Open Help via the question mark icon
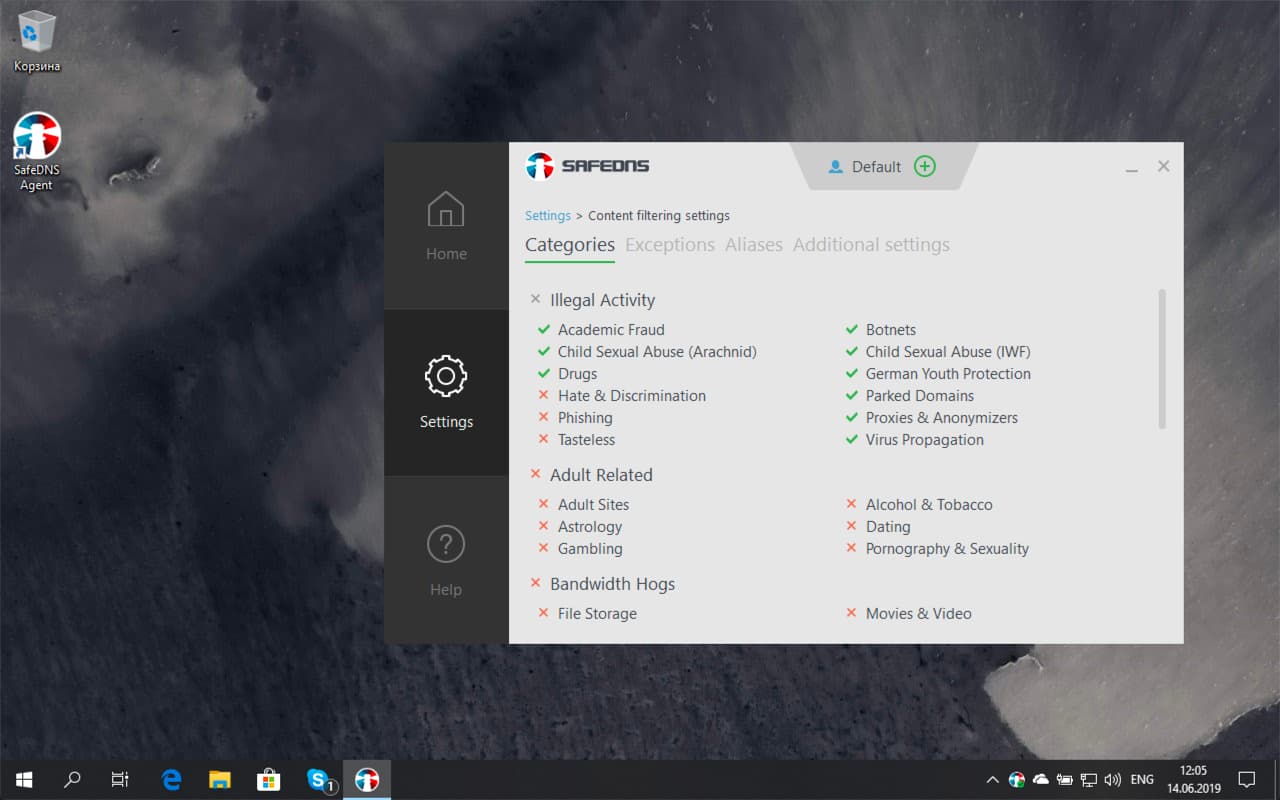 click(446, 544)
